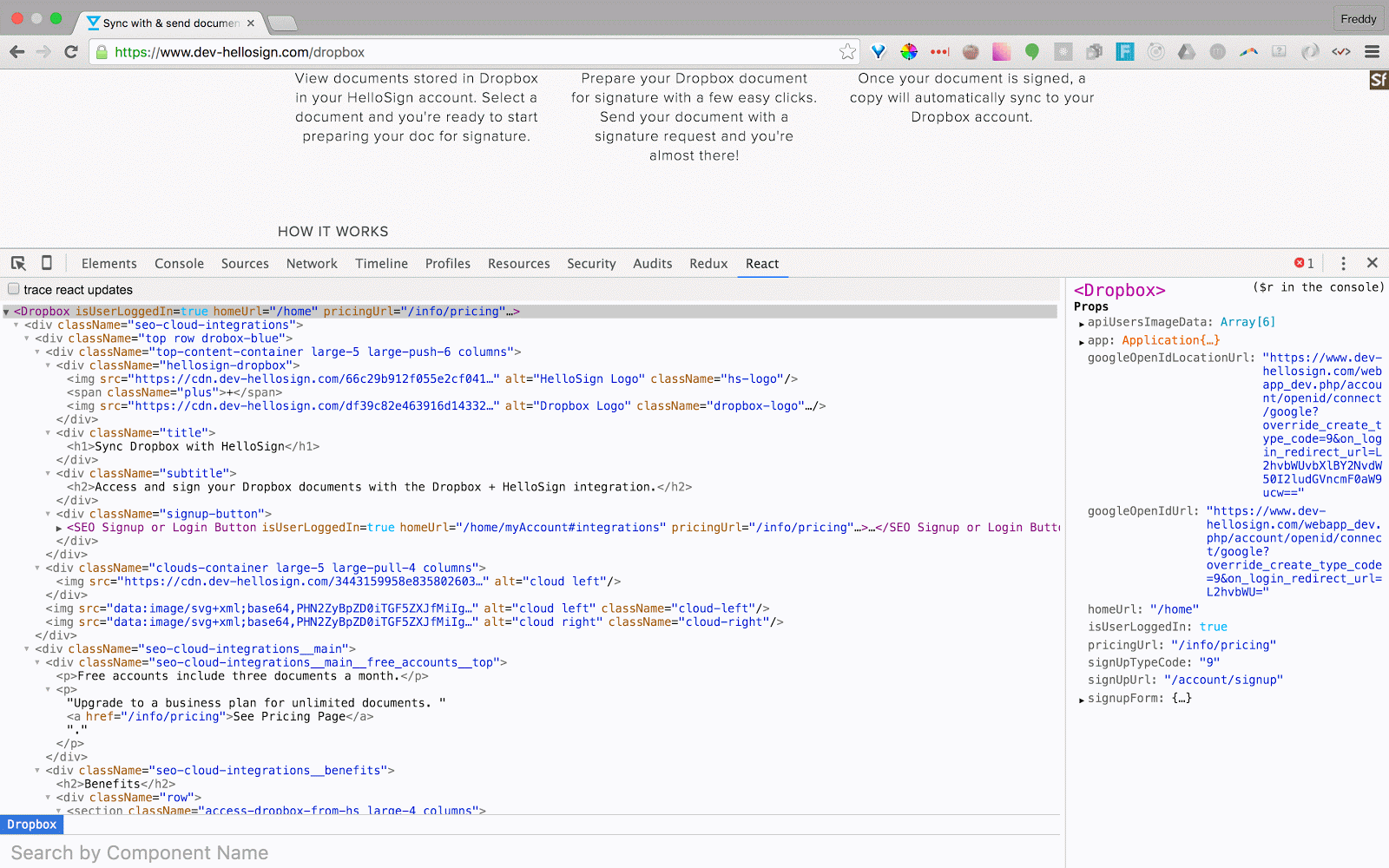
Task: Click the color wheel extension icon
Action: [909, 52]
